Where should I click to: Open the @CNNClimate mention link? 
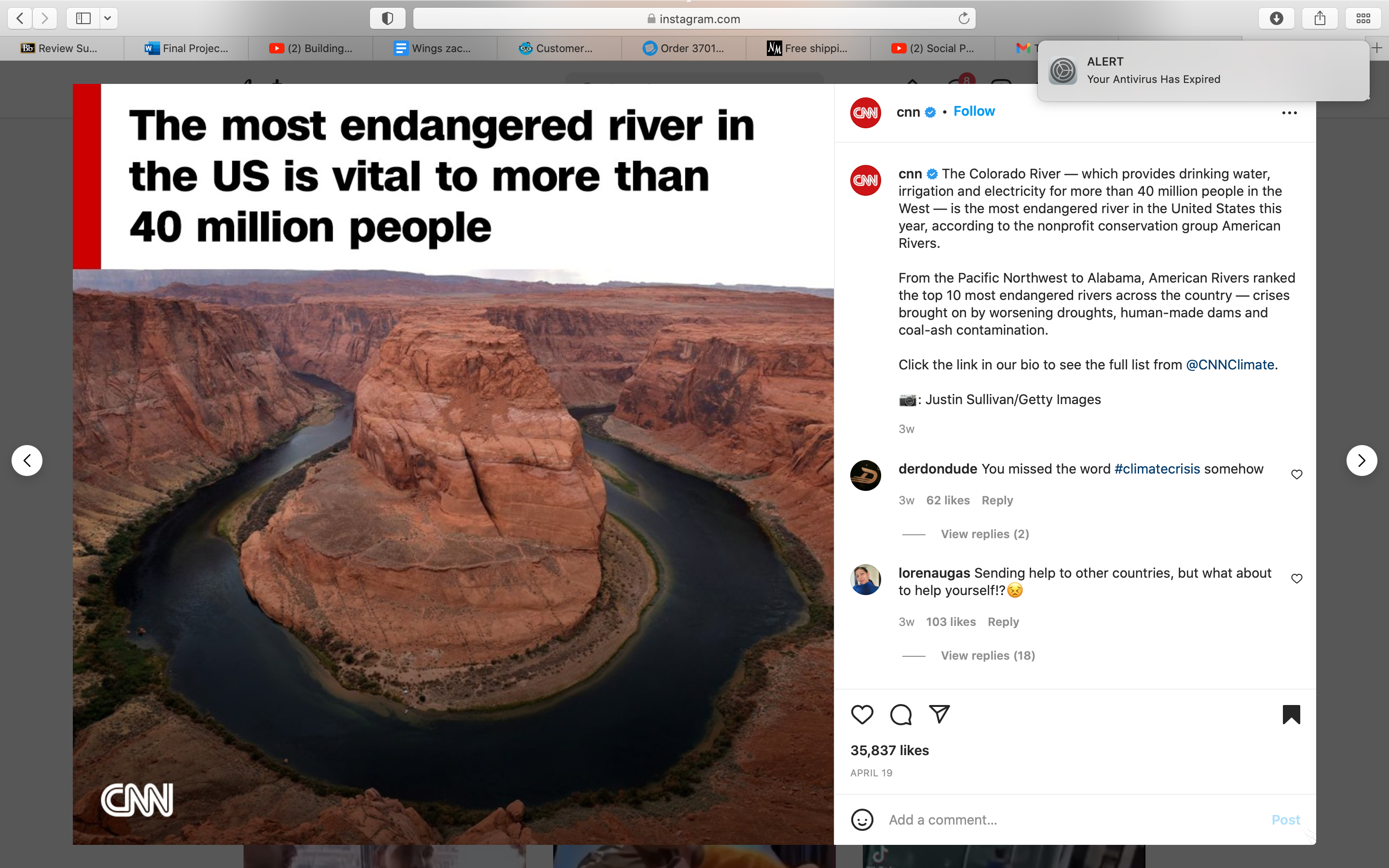1229,365
